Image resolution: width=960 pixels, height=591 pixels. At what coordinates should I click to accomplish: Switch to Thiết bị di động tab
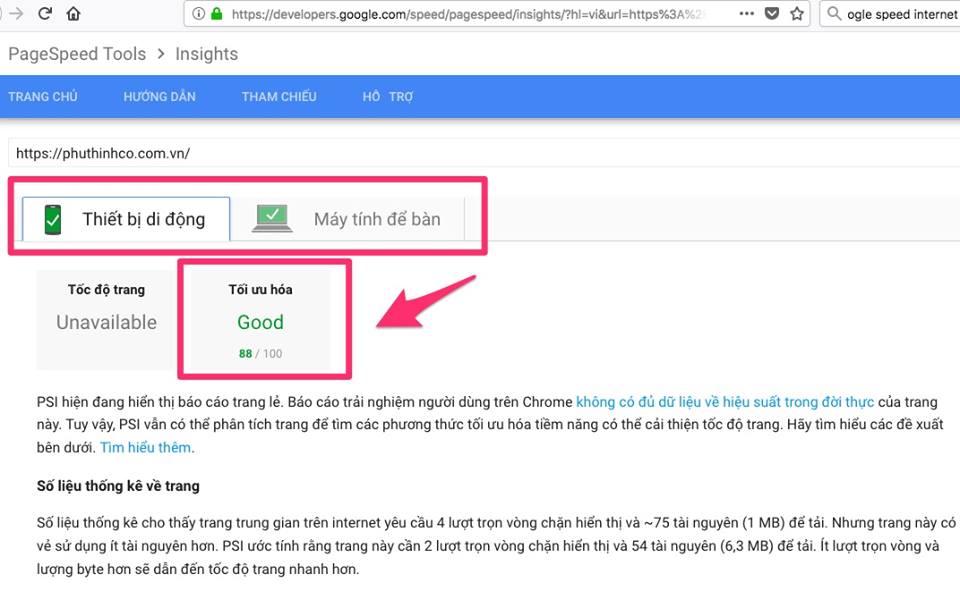click(126, 219)
